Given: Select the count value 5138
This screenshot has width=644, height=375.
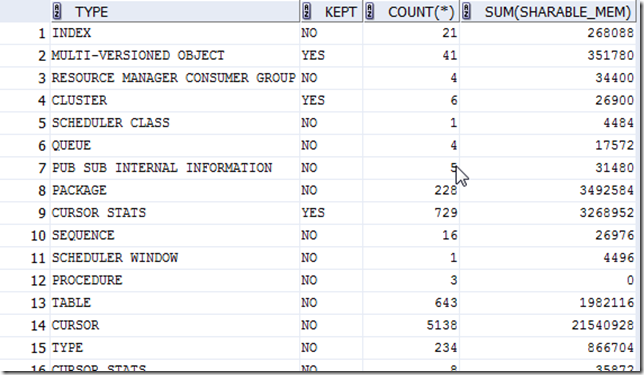Looking at the screenshot, I should pyautogui.click(x=442, y=325).
